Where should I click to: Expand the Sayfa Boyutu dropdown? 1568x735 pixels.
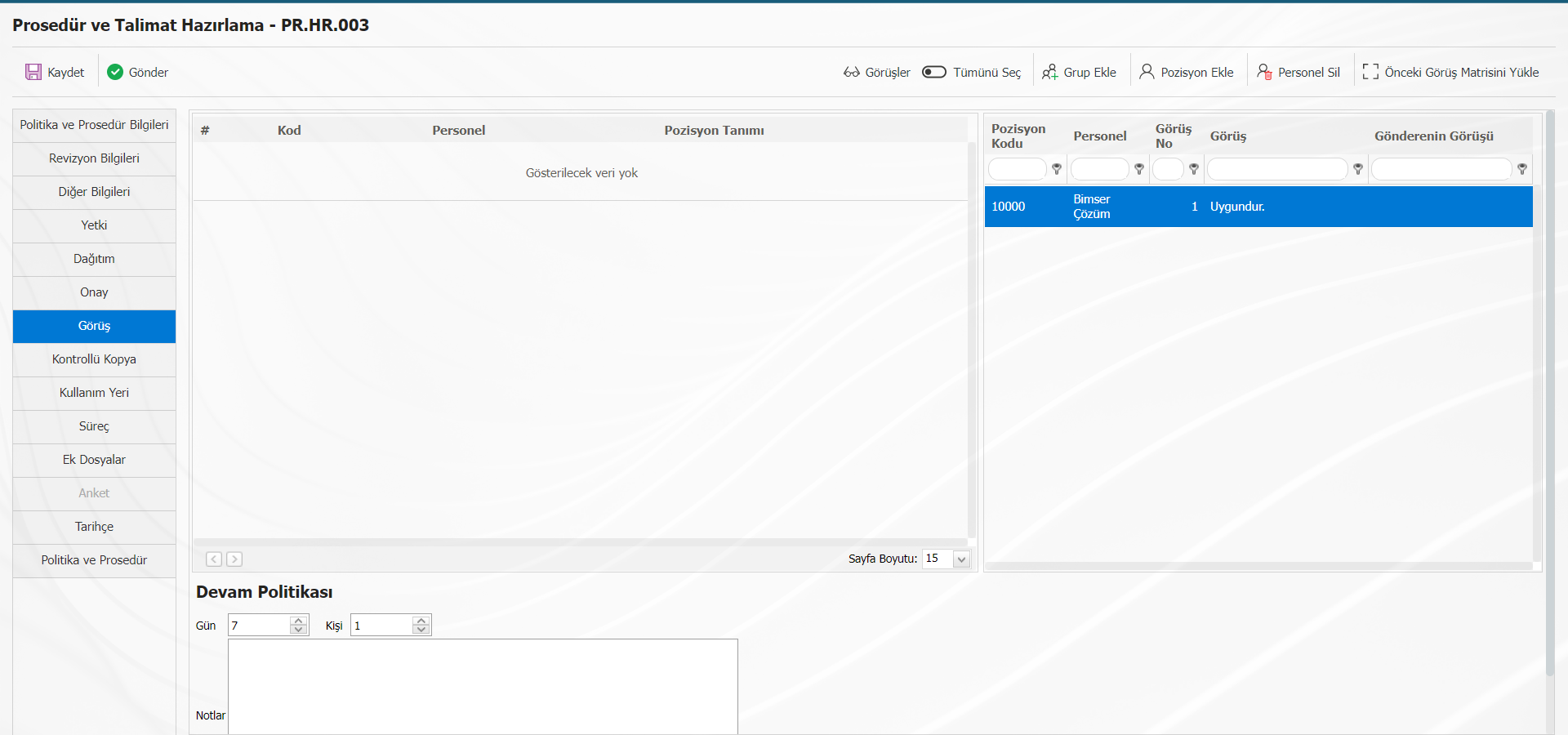tap(961, 559)
